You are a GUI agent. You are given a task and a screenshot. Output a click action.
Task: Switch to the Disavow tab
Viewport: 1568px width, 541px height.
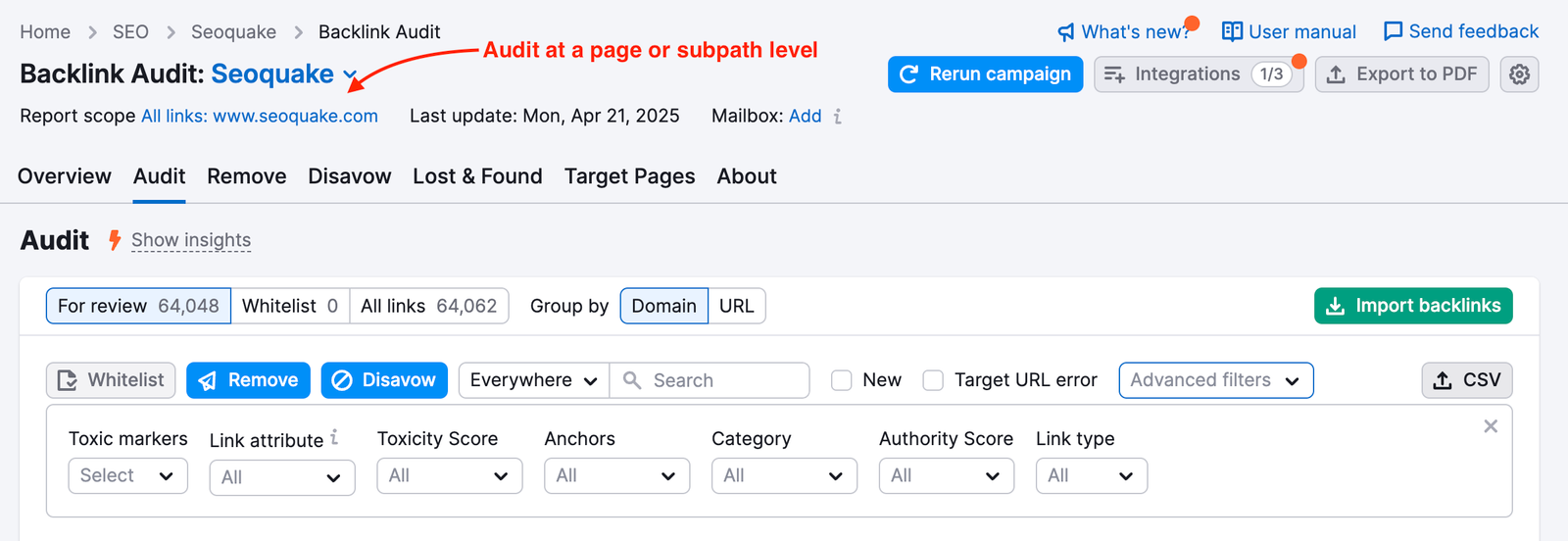pos(349,176)
